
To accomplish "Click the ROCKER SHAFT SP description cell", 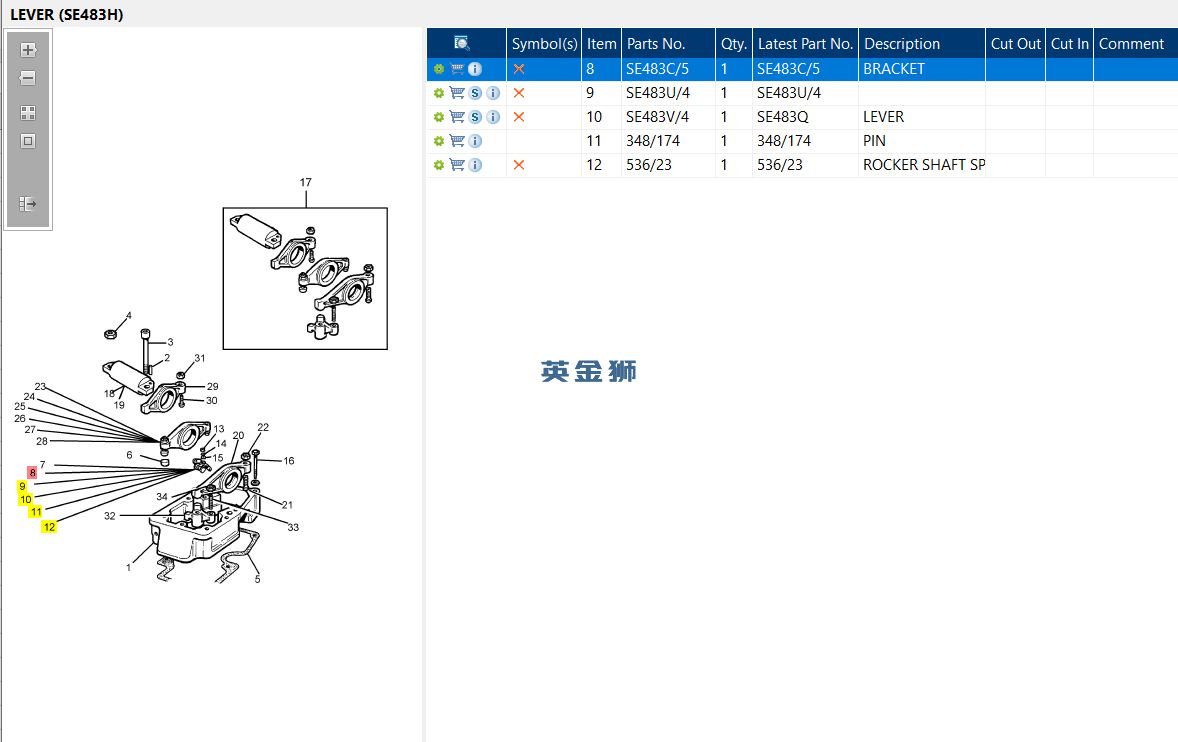I will click(923, 165).
